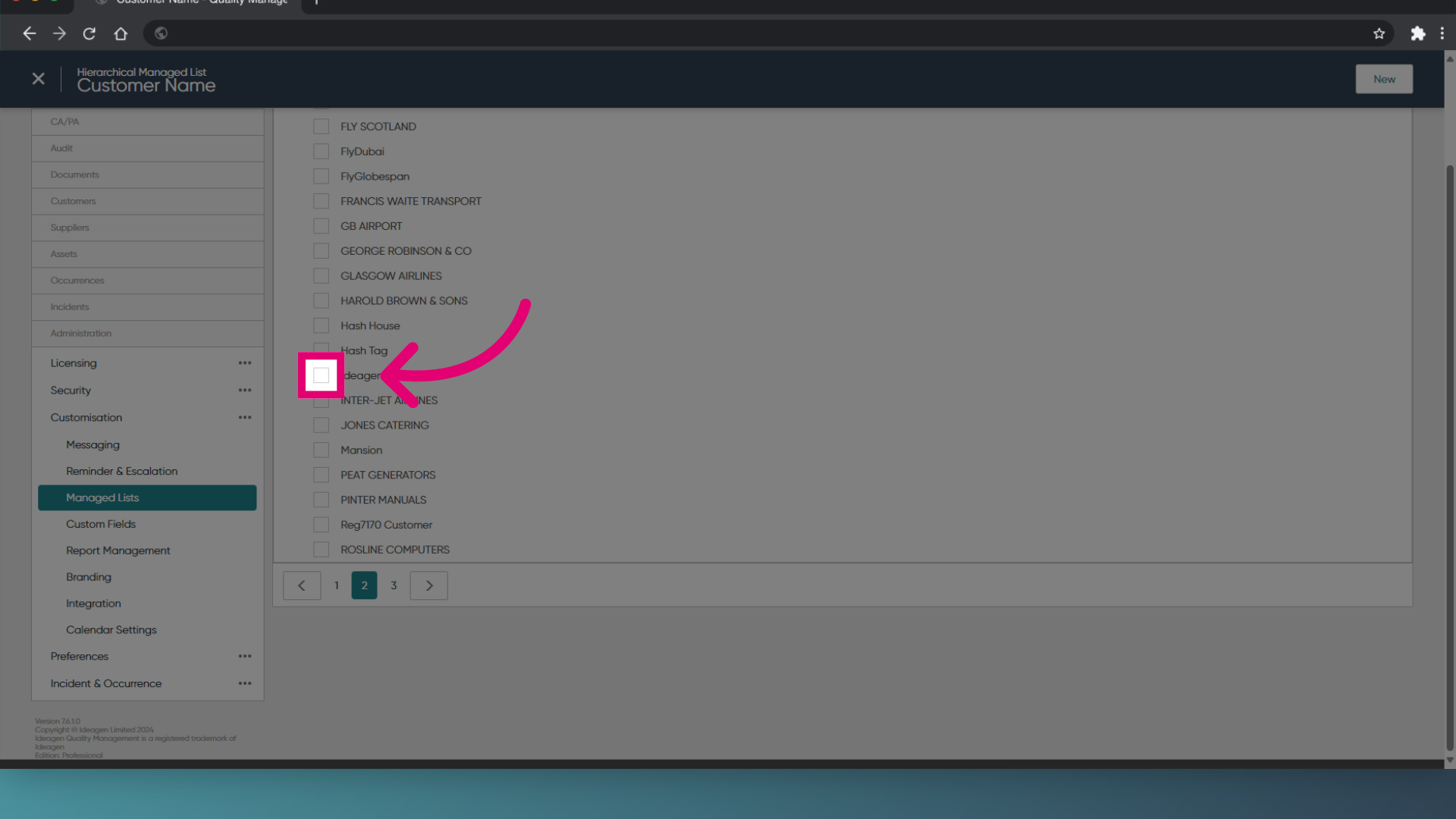Open the browser three-dot menu
1456x819 pixels.
pyautogui.click(x=1442, y=33)
